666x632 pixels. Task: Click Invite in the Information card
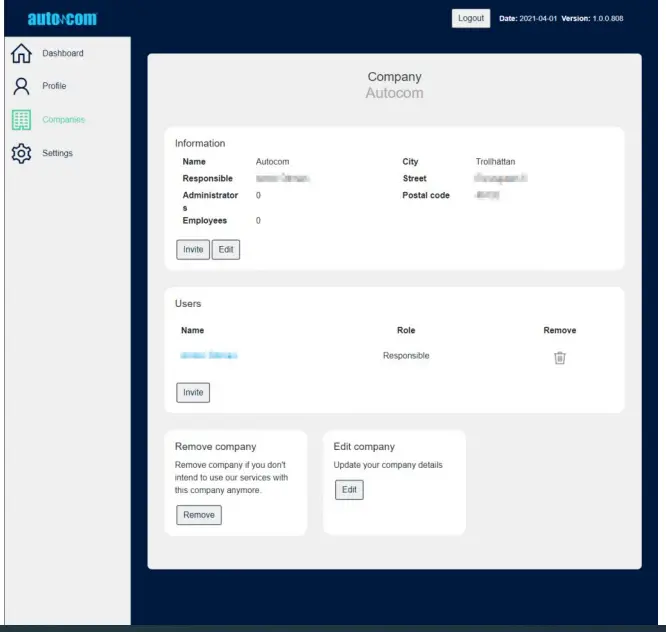pos(193,249)
